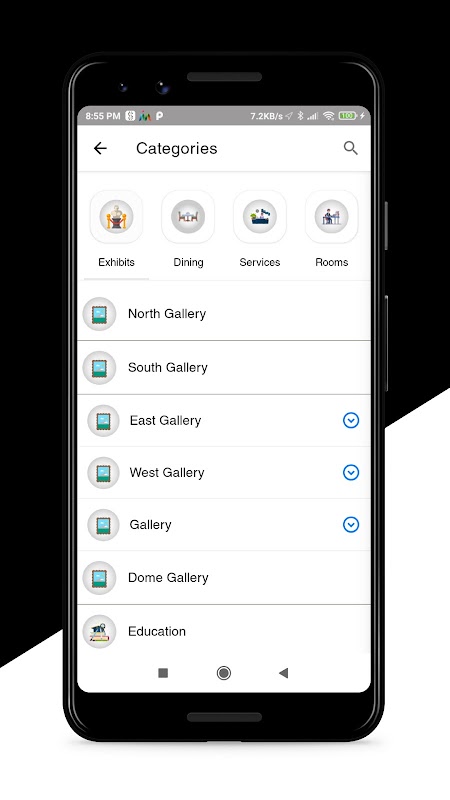Tap the back arrow beside Categories
Image resolution: width=450 pixels, height=800 pixels.
(100, 148)
